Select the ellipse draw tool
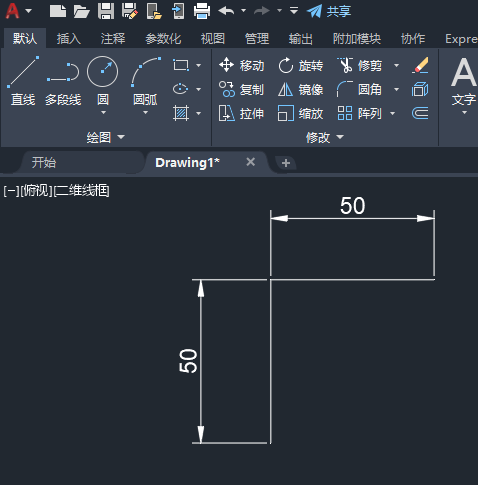Viewport: 478px width, 485px height. point(180,89)
